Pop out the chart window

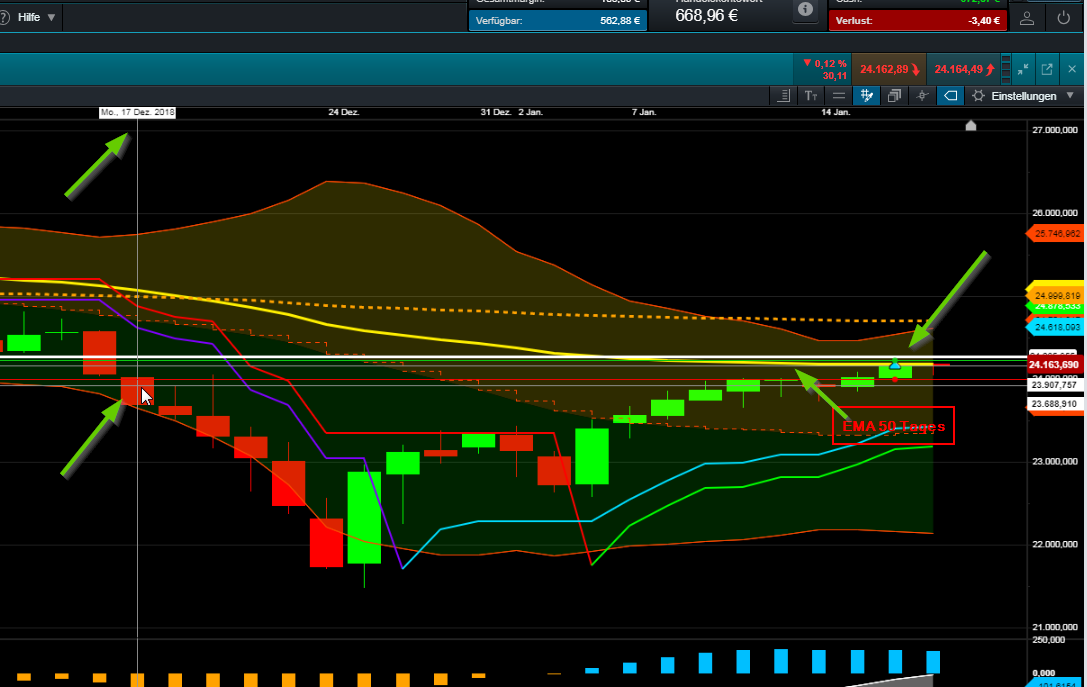point(1047,69)
